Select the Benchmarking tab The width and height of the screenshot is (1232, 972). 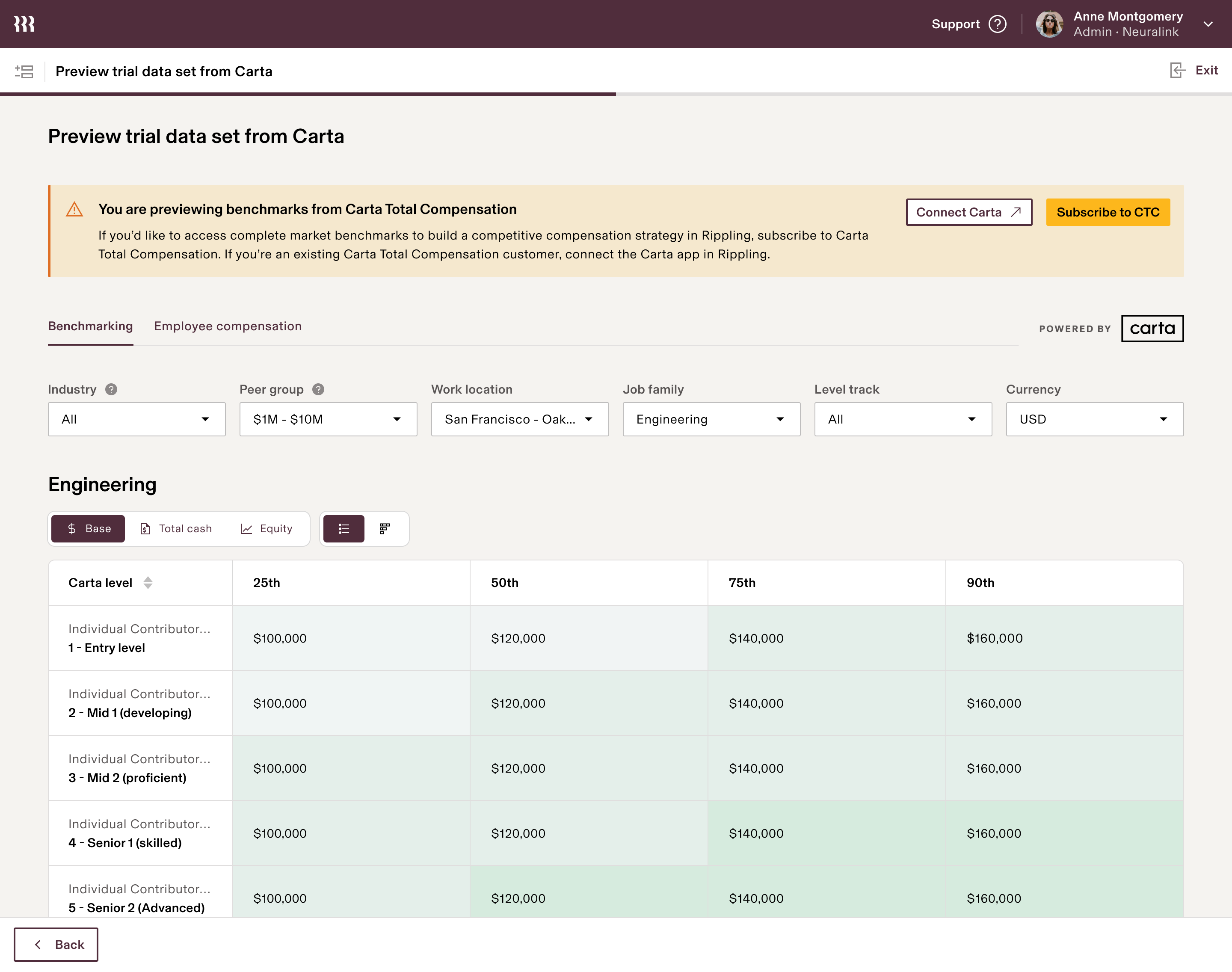point(91,326)
